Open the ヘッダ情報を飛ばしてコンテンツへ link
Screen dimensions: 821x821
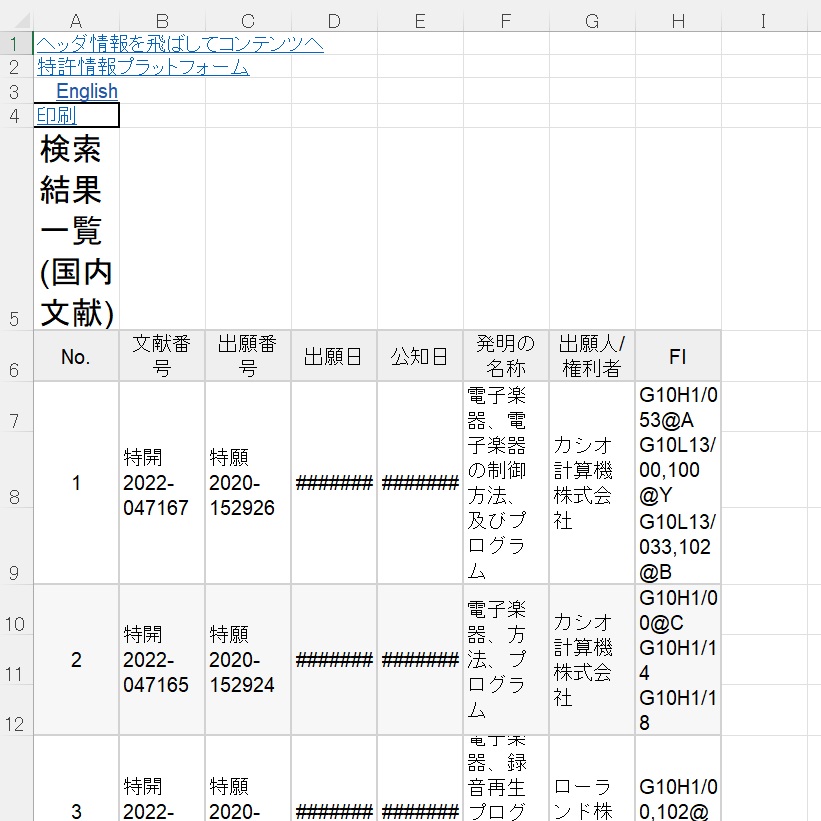(x=180, y=43)
